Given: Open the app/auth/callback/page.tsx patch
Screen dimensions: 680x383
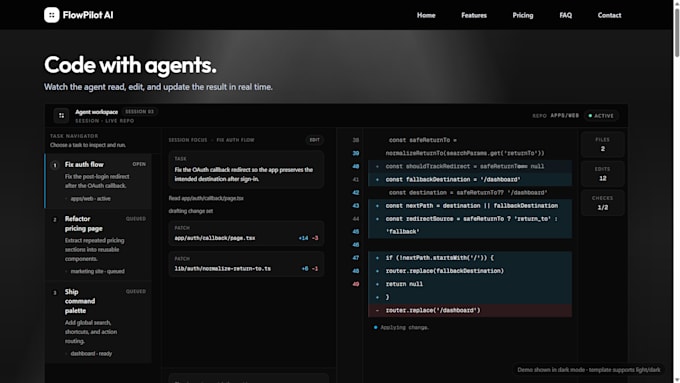Looking at the screenshot, I should tap(246, 233).
